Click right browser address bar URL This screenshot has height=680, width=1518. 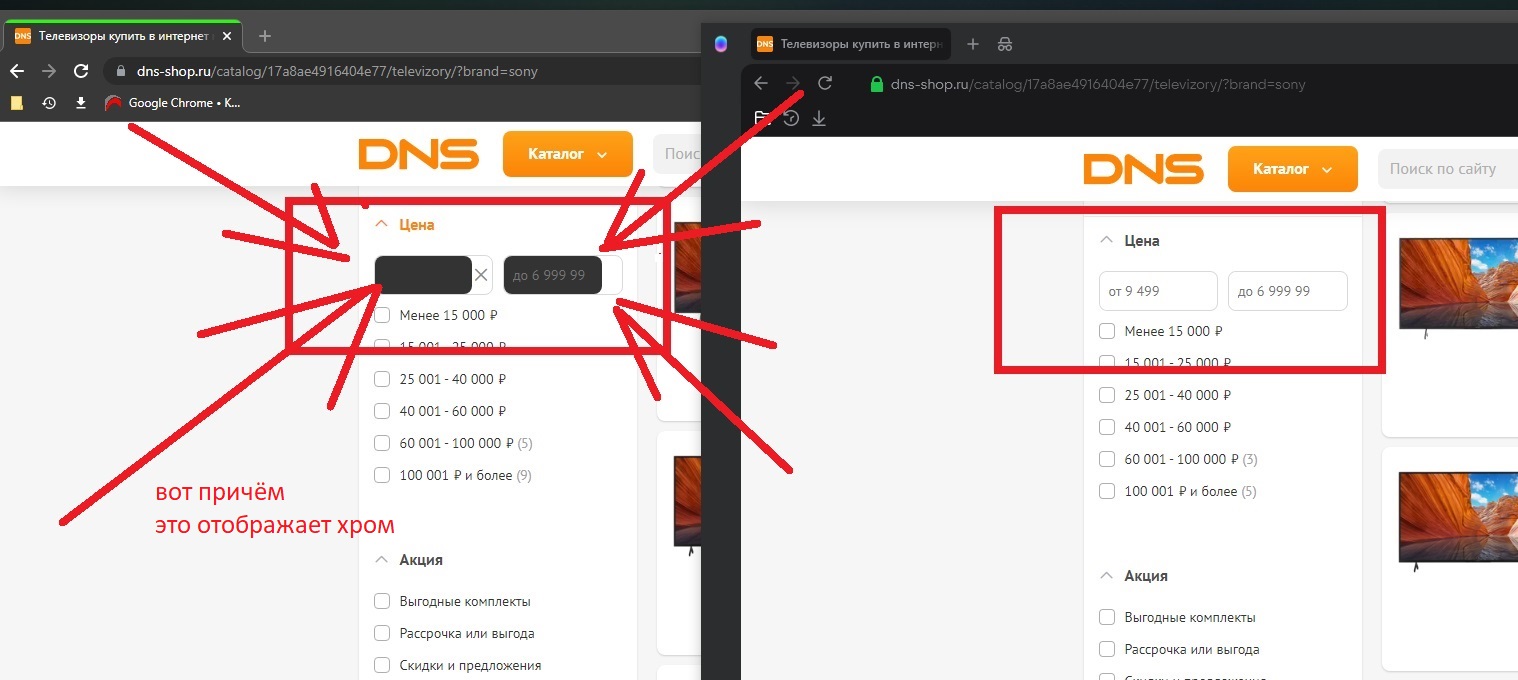[1098, 85]
